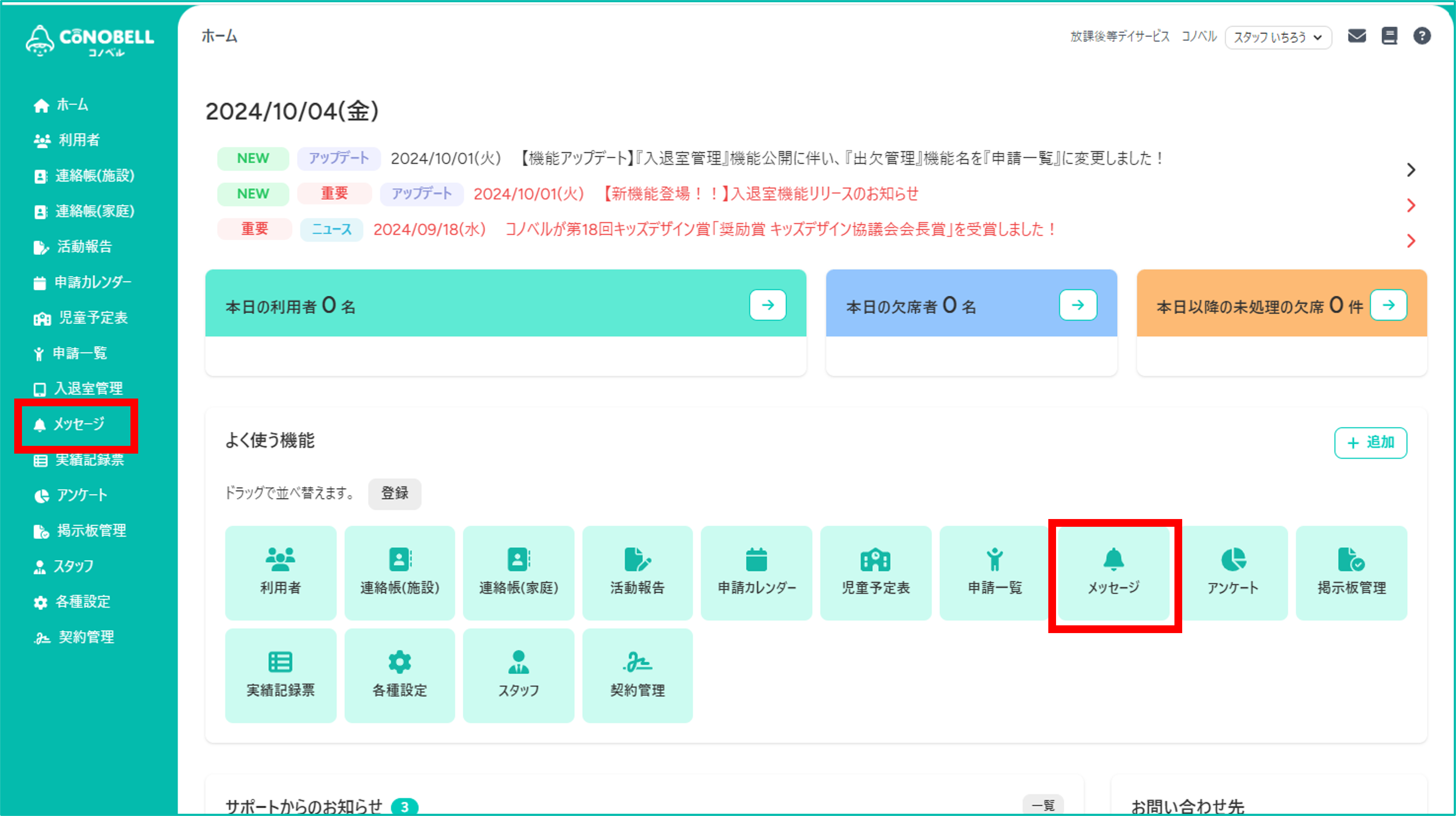Open スタッフ in the sidebar
Screen dimensions: 1456x816
pos(63,566)
